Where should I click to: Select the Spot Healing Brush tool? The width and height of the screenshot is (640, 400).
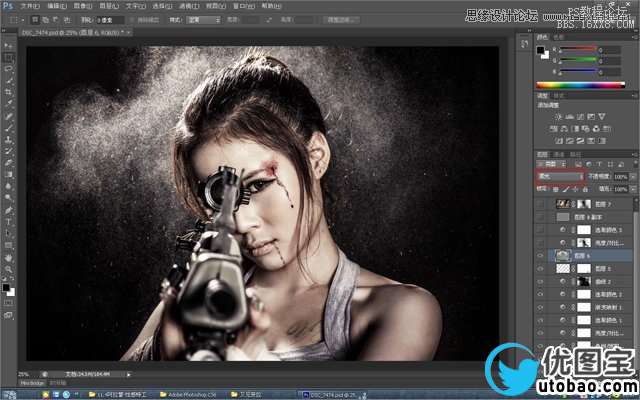click(x=9, y=116)
